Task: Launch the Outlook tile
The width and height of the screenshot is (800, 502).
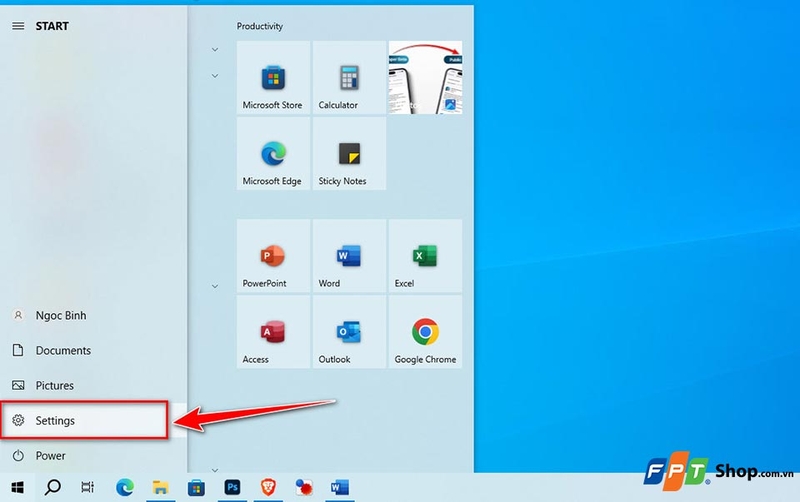Action: [x=349, y=332]
